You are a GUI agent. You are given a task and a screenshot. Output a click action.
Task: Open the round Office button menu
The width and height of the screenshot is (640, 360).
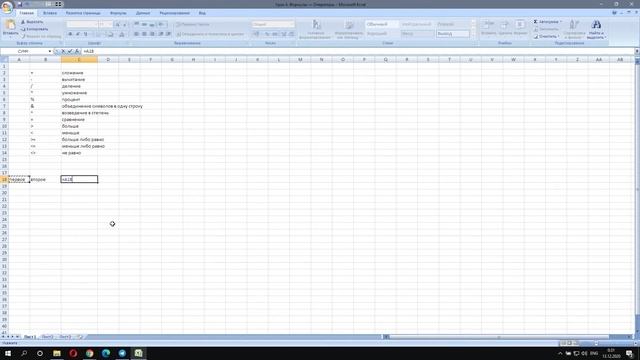pyautogui.click(x=7, y=7)
